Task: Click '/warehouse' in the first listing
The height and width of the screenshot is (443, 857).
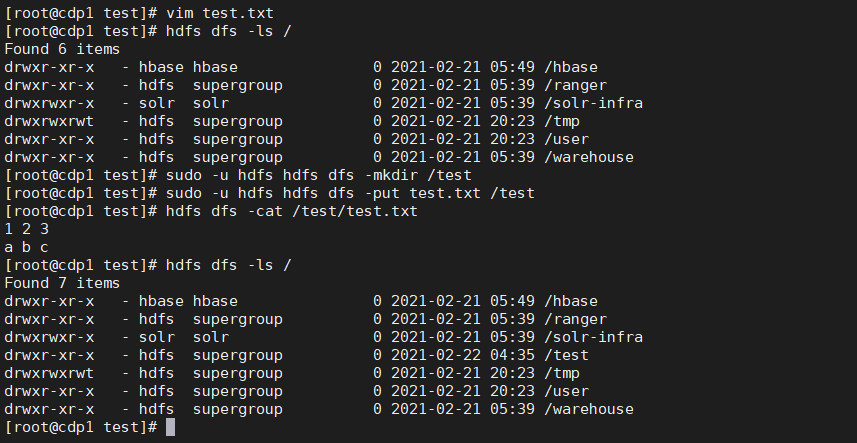Action: click(589, 157)
